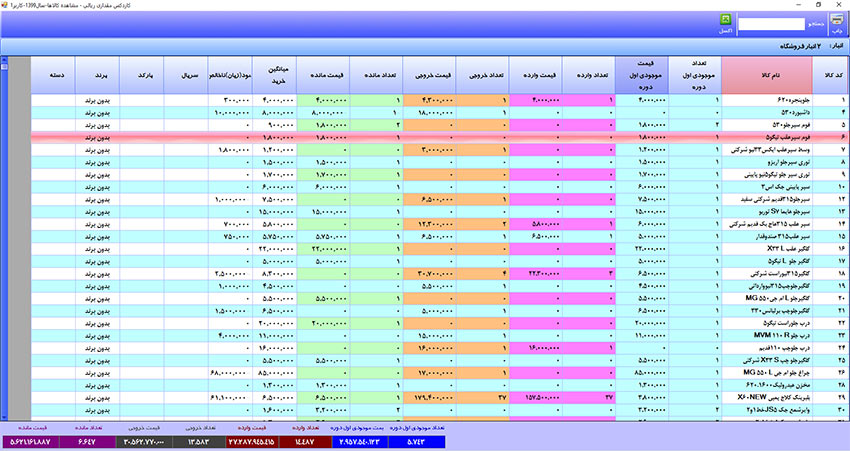
Task: Click the blue opening stock value total box
Action: (x=360, y=442)
